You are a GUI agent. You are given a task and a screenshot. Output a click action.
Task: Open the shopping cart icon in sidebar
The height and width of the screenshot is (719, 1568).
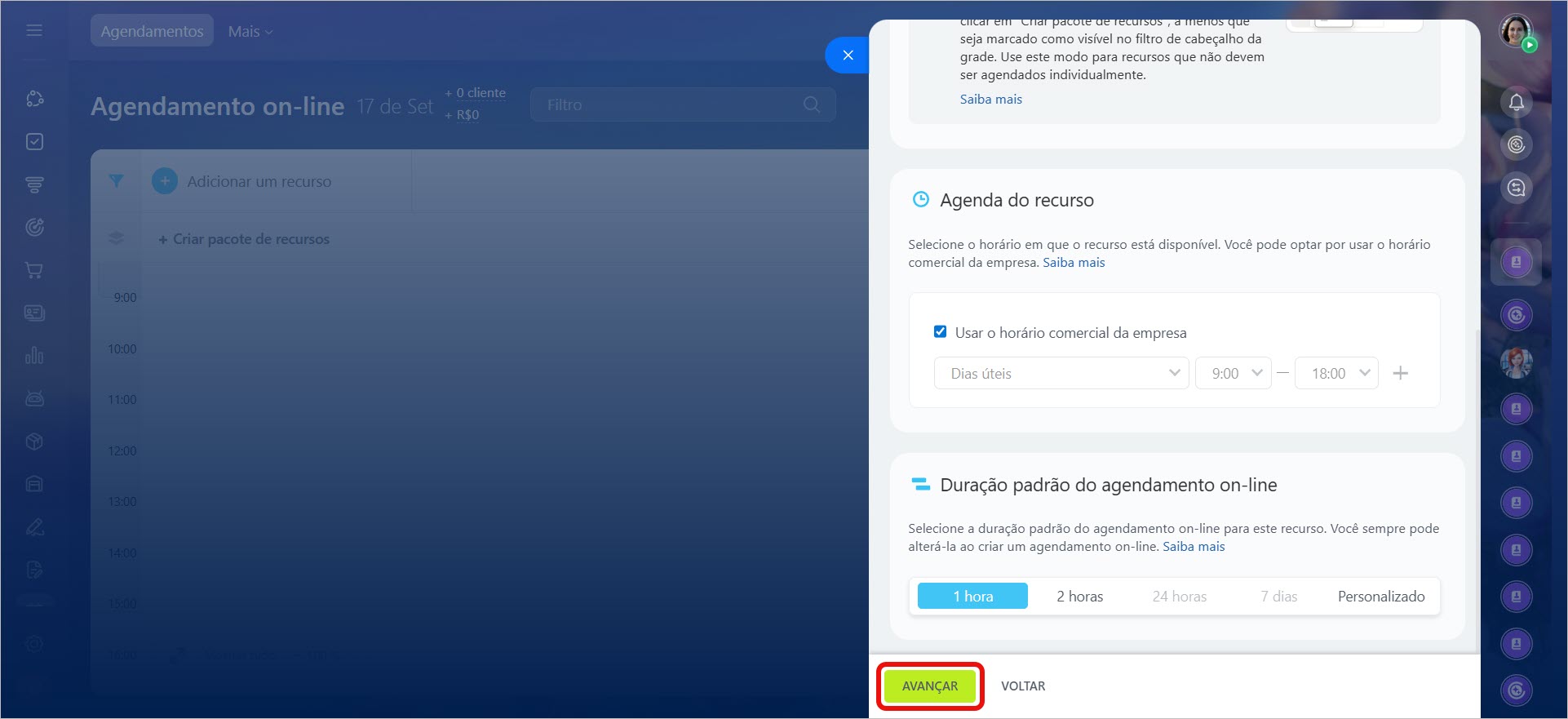(34, 270)
